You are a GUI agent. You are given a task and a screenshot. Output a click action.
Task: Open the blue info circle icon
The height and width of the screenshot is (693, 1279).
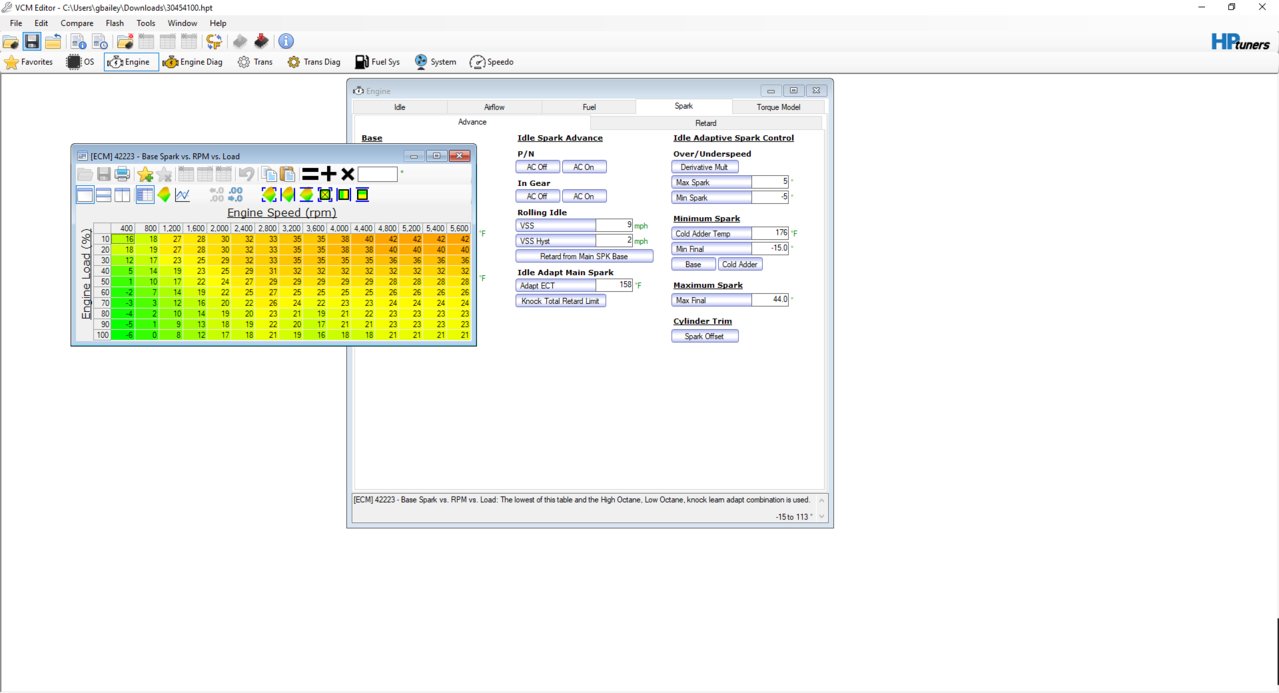click(x=286, y=41)
